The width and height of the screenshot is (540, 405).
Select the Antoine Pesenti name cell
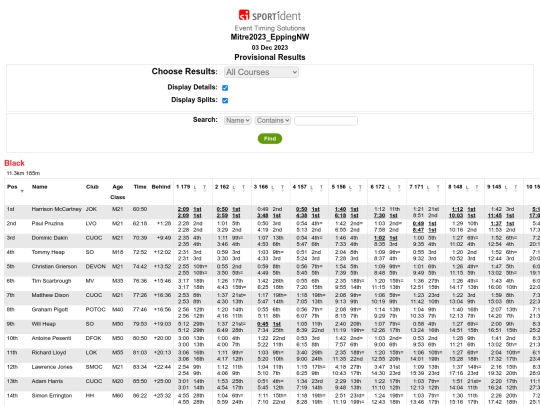tap(50, 339)
